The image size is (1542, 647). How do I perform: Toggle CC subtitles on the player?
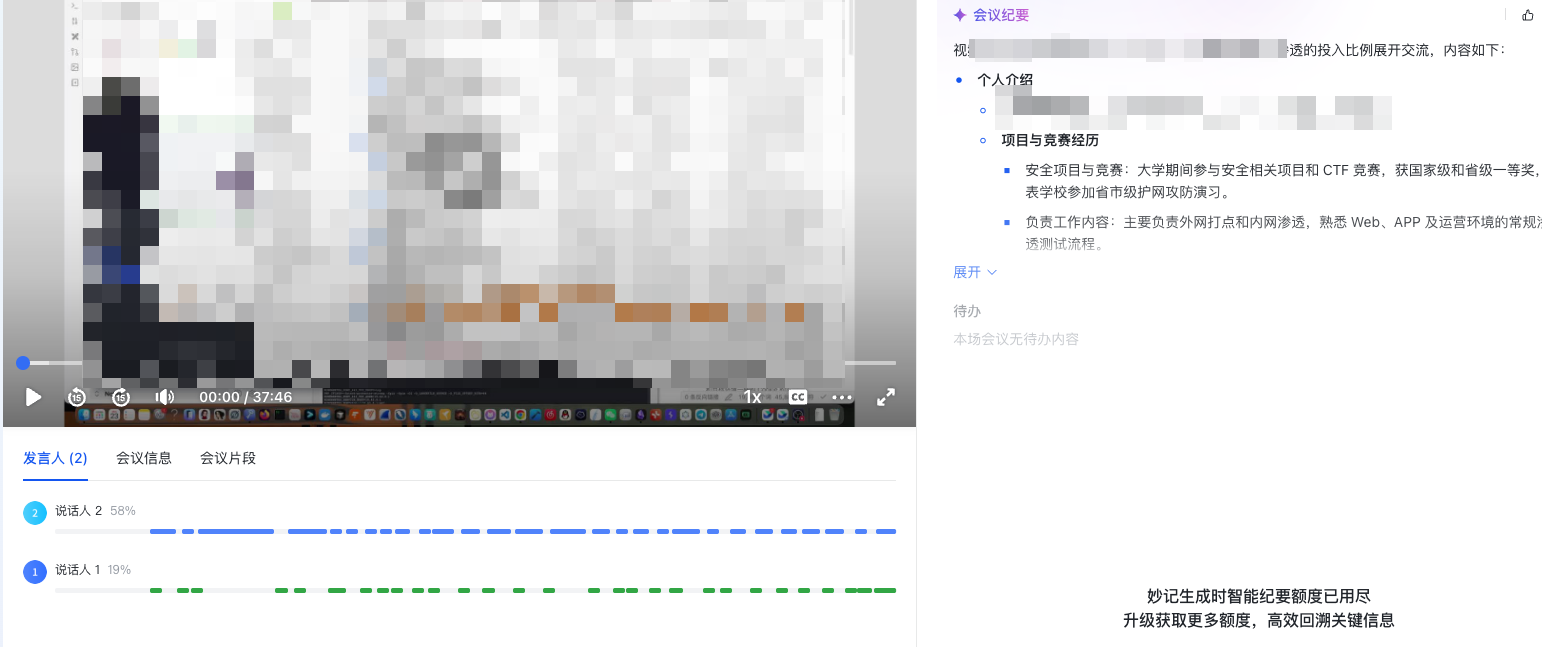[x=797, y=397]
